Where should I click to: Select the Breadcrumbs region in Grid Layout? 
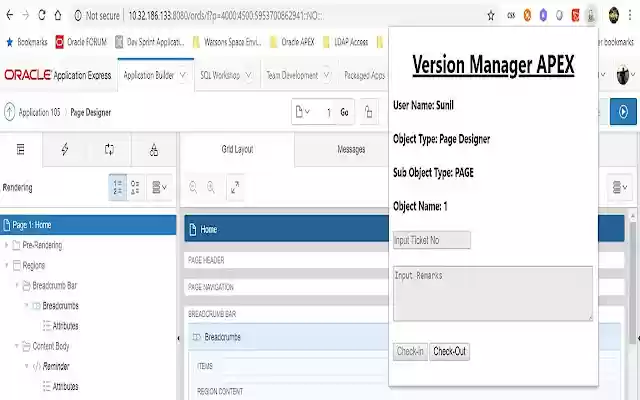[289, 337]
